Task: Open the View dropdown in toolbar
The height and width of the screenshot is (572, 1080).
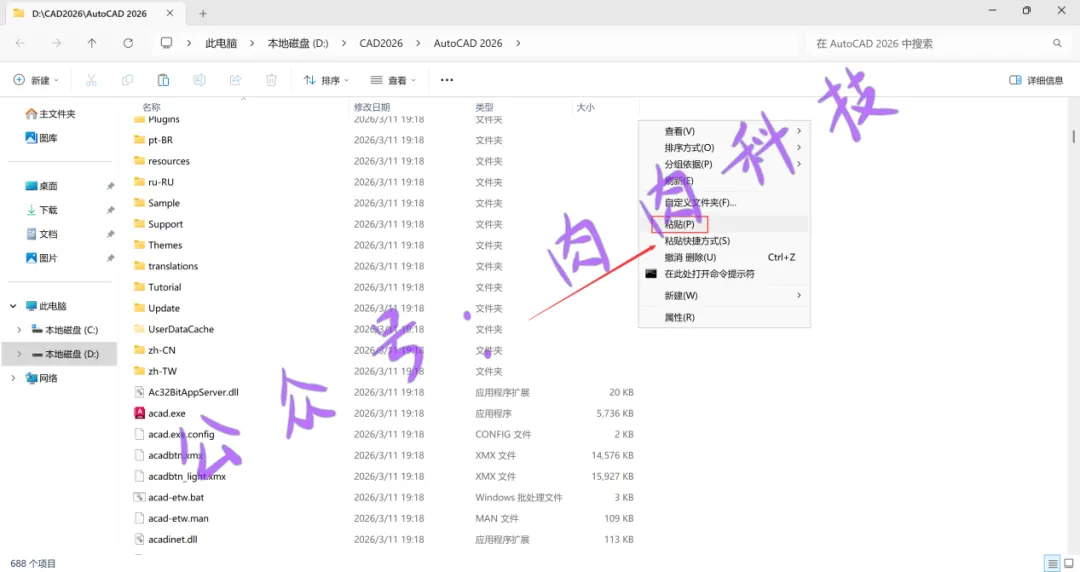Action: [393, 80]
